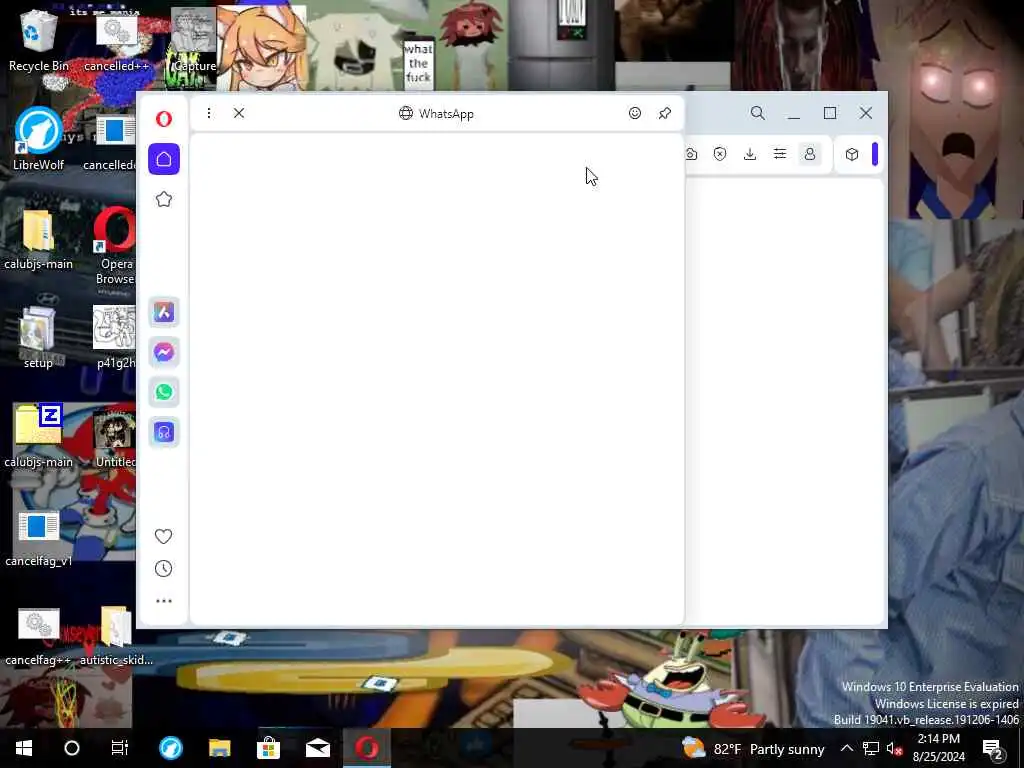This screenshot has height=768, width=1024.
Task: Select the Capture image on desktop
Action: pos(194,40)
